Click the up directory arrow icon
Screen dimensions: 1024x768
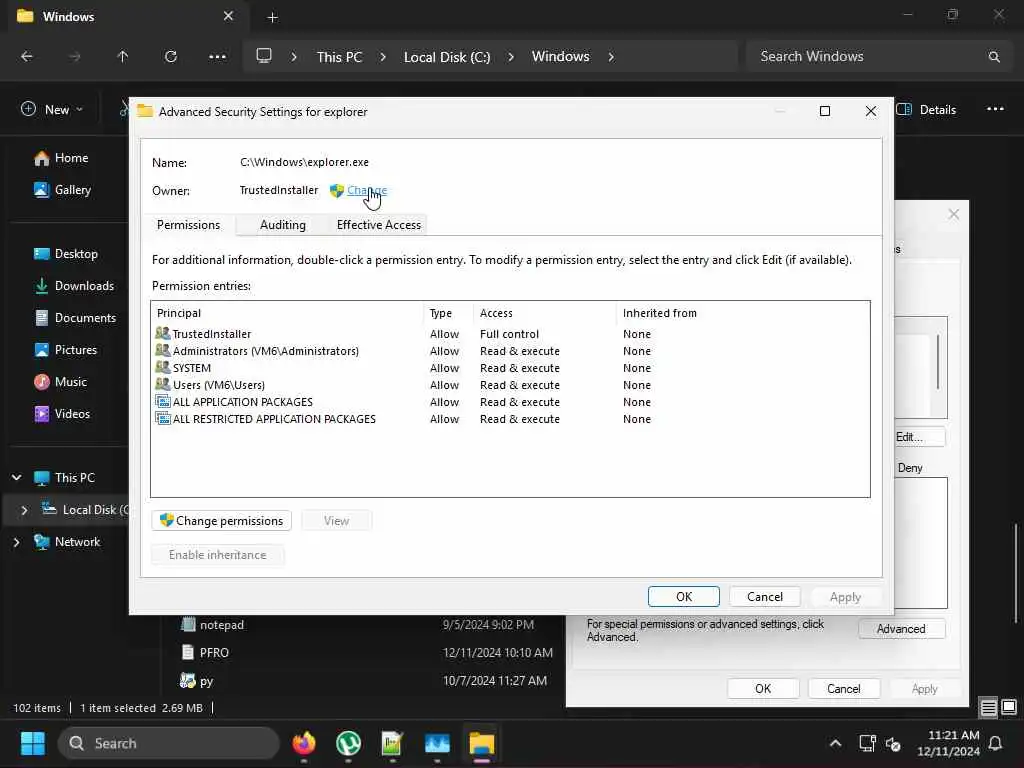122,57
